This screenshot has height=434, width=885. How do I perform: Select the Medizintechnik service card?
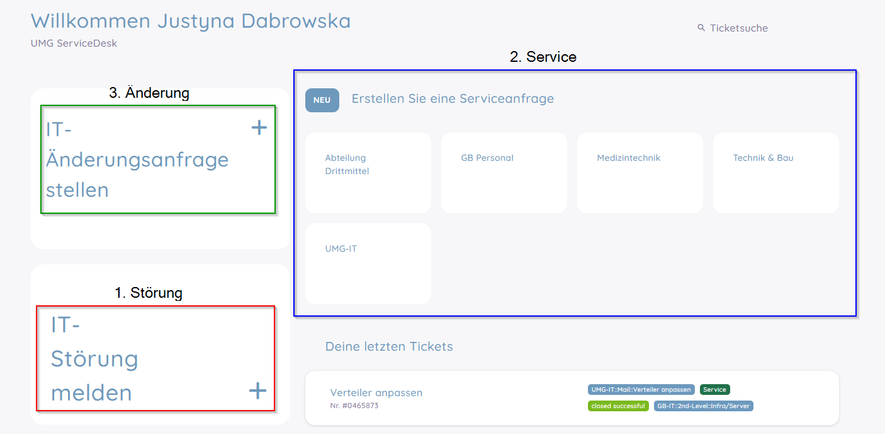(639, 172)
